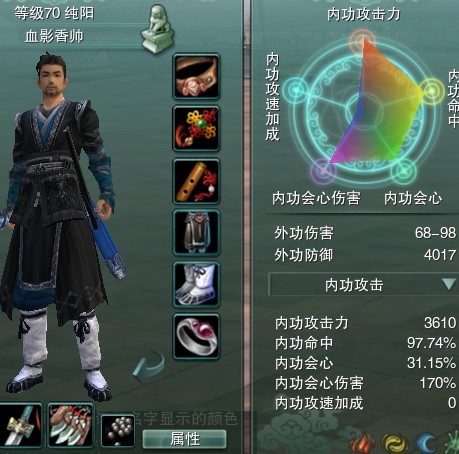Click the pearl beads ammo slot
Screen dimensions: 459x454
point(118,431)
